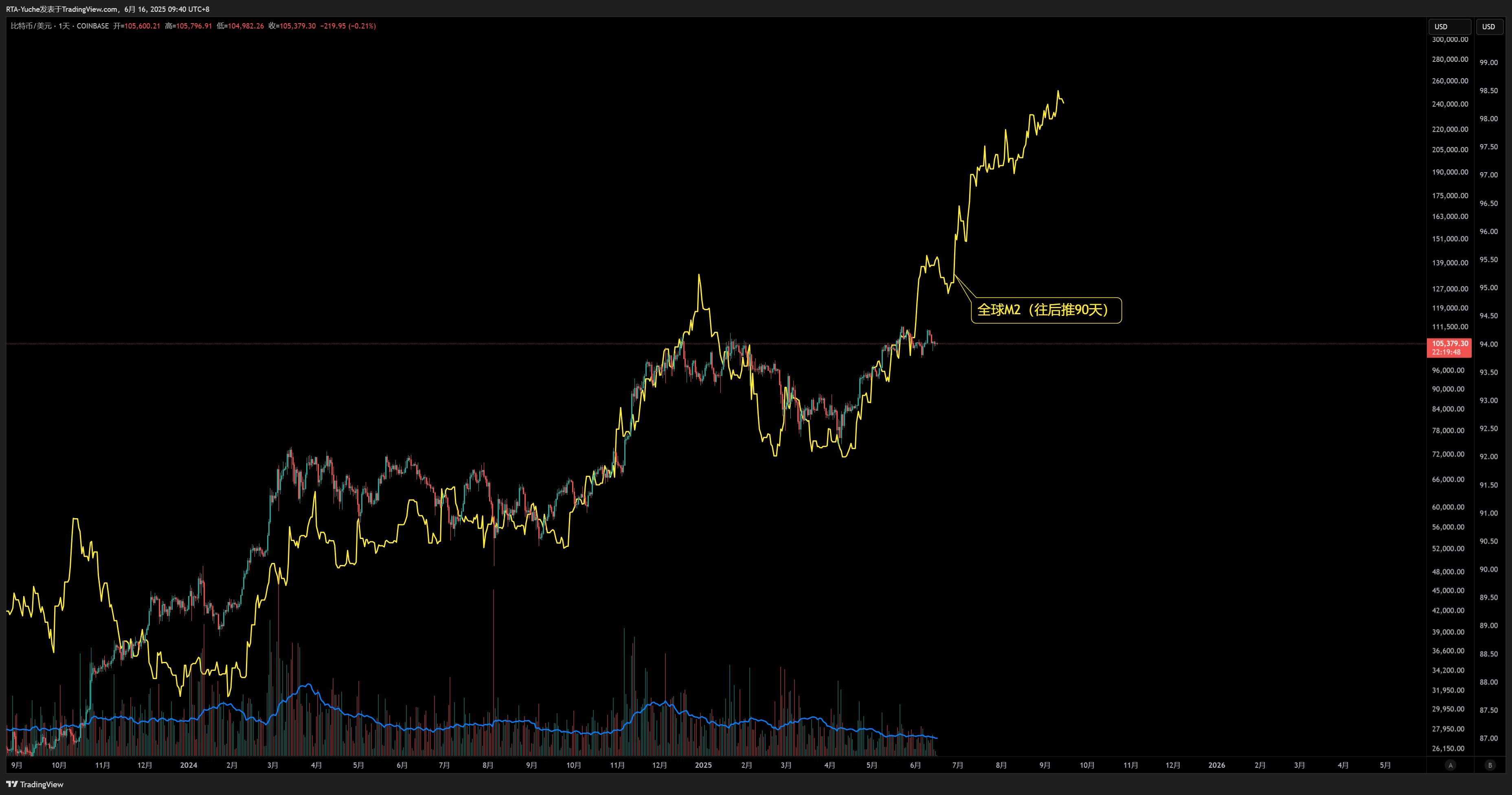Click the 190,000.00 price scale label

1450,173
